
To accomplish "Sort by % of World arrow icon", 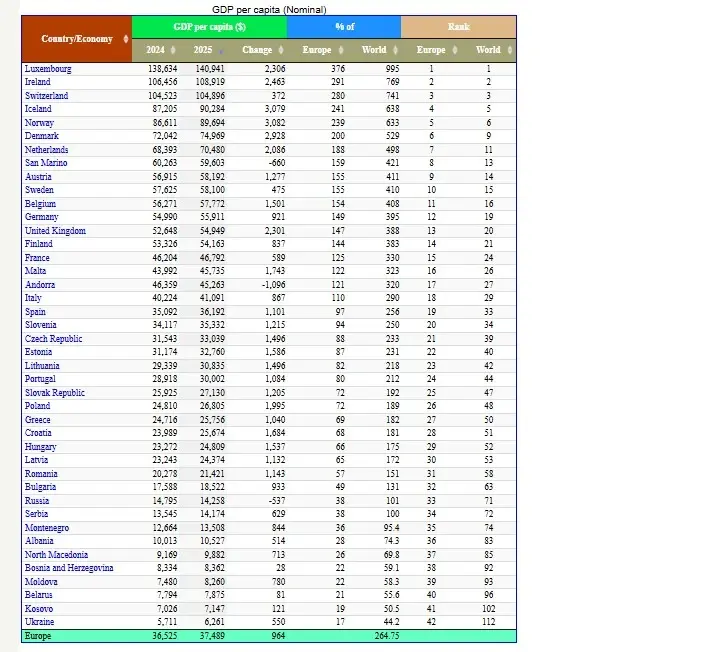I will 394,50.
